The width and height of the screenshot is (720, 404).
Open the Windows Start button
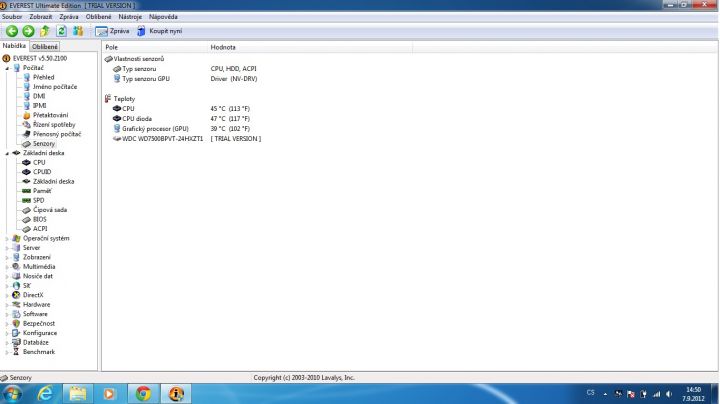[x=12, y=394]
